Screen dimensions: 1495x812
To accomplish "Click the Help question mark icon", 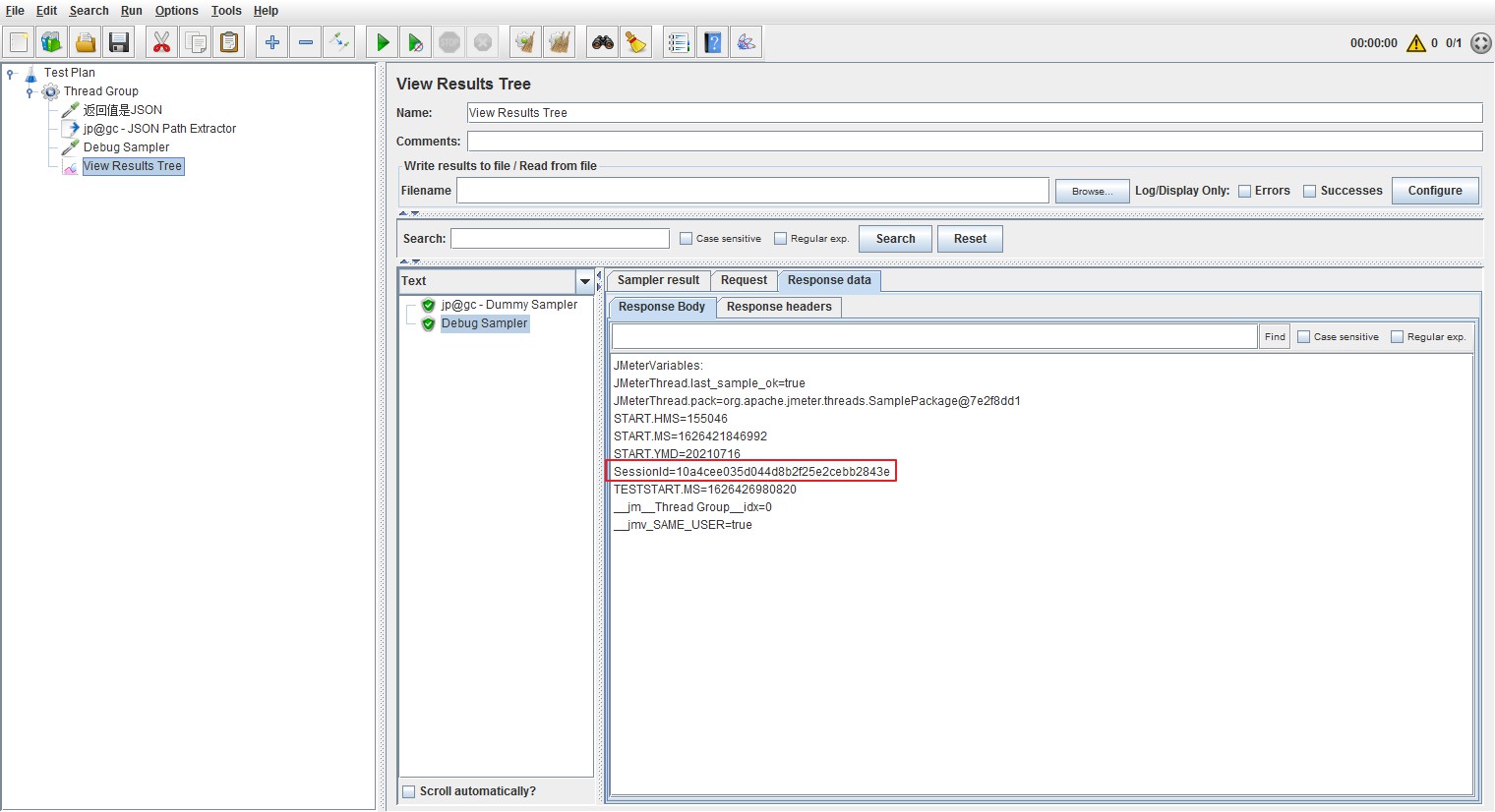I will coord(713,42).
